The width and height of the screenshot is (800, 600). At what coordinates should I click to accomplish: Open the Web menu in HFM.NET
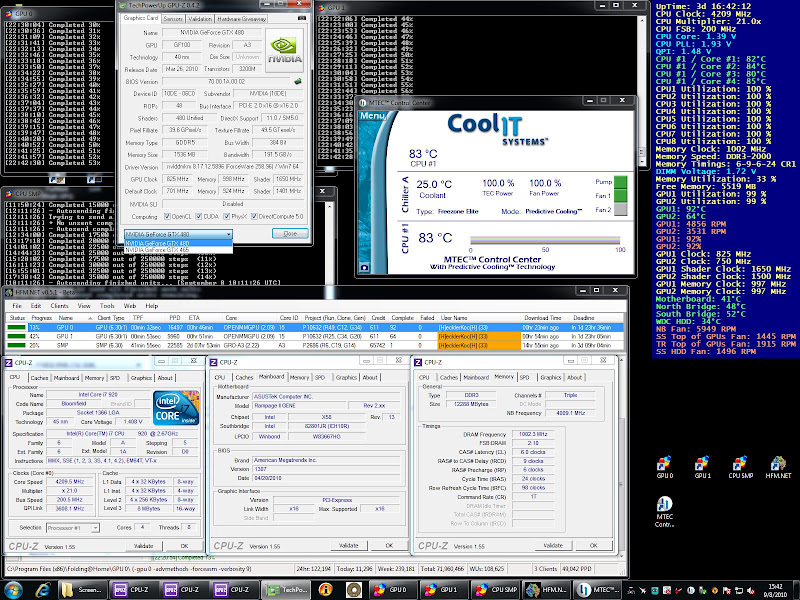coord(130,306)
